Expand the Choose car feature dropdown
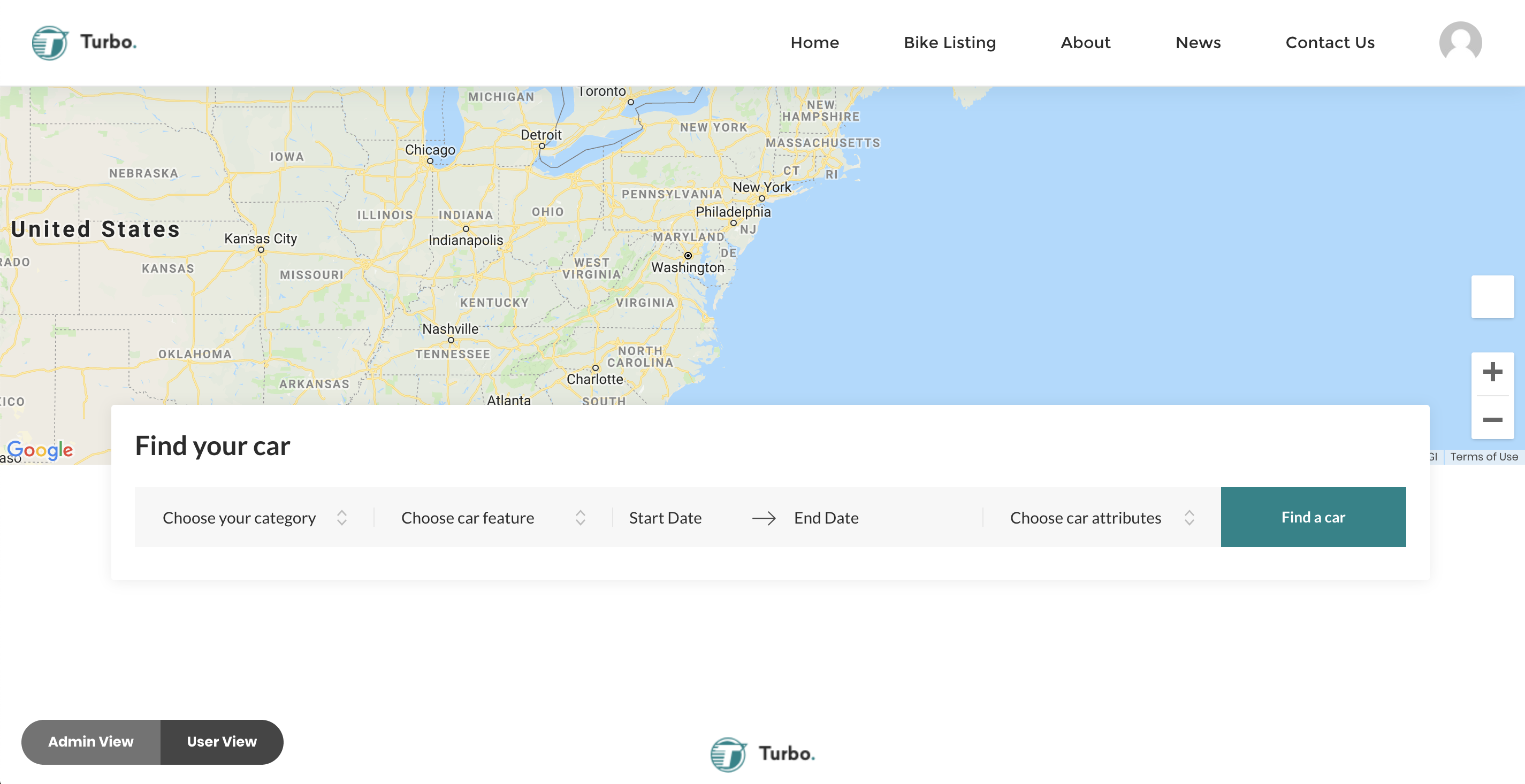 coord(492,518)
